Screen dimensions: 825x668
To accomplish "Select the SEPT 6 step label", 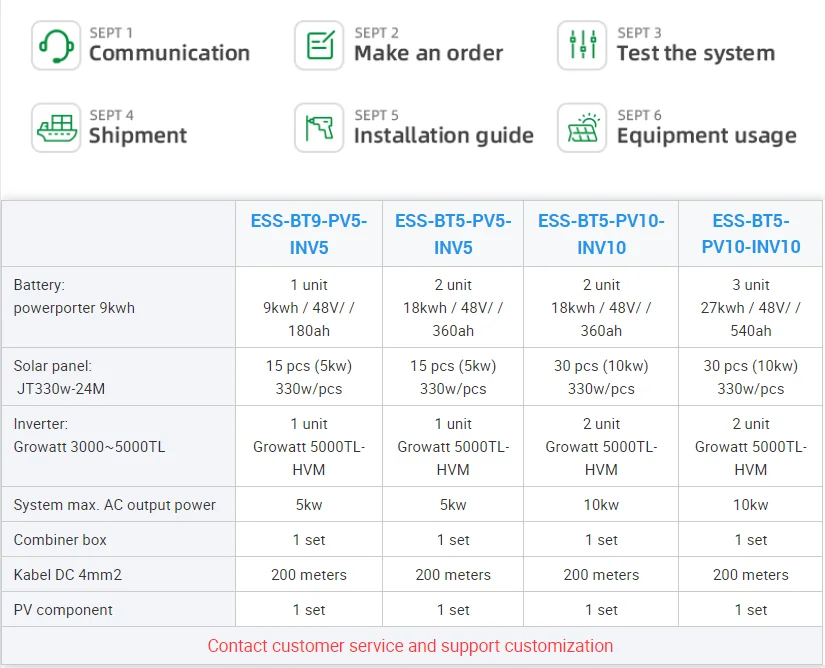I will [639, 115].
